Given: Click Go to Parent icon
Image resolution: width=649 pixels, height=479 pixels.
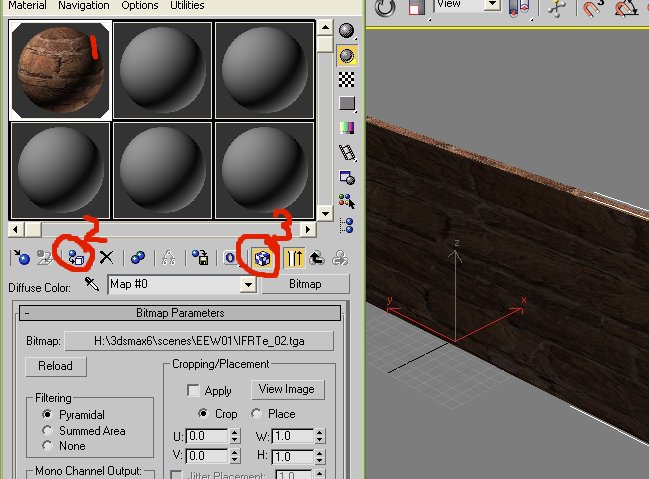Looking at the screenshot, I should point(317,258).
